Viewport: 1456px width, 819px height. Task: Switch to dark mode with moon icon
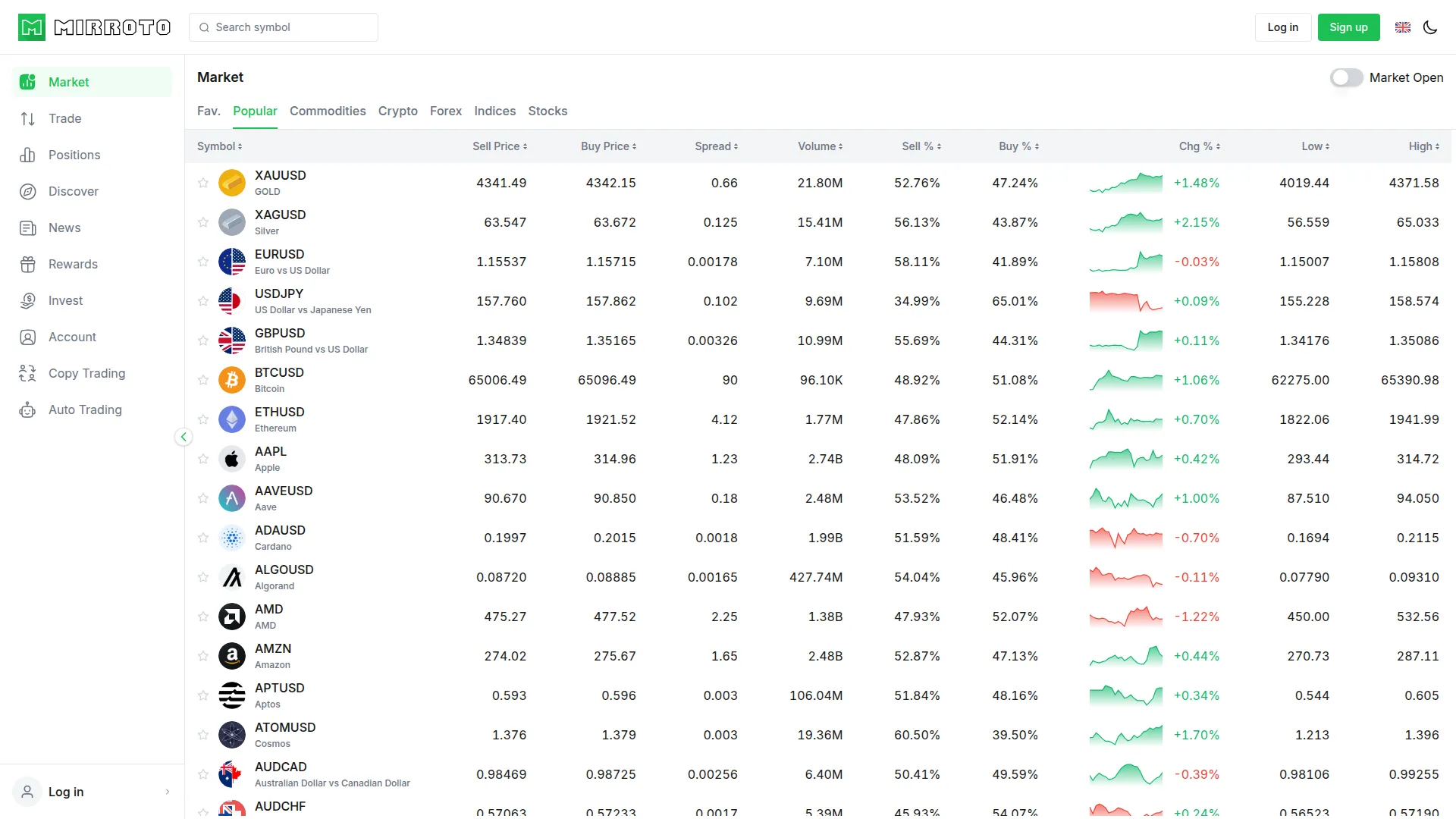1430,27
